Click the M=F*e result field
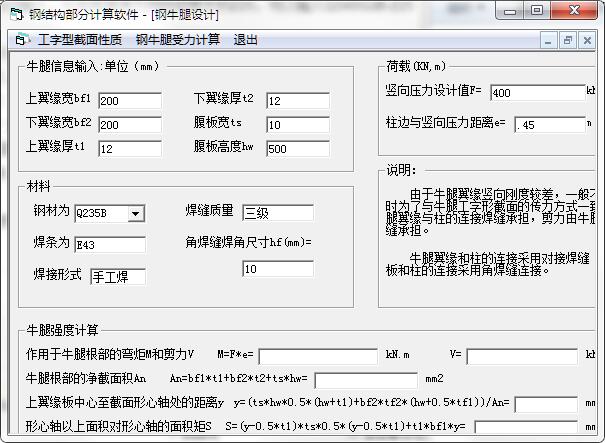 [318, 357]
